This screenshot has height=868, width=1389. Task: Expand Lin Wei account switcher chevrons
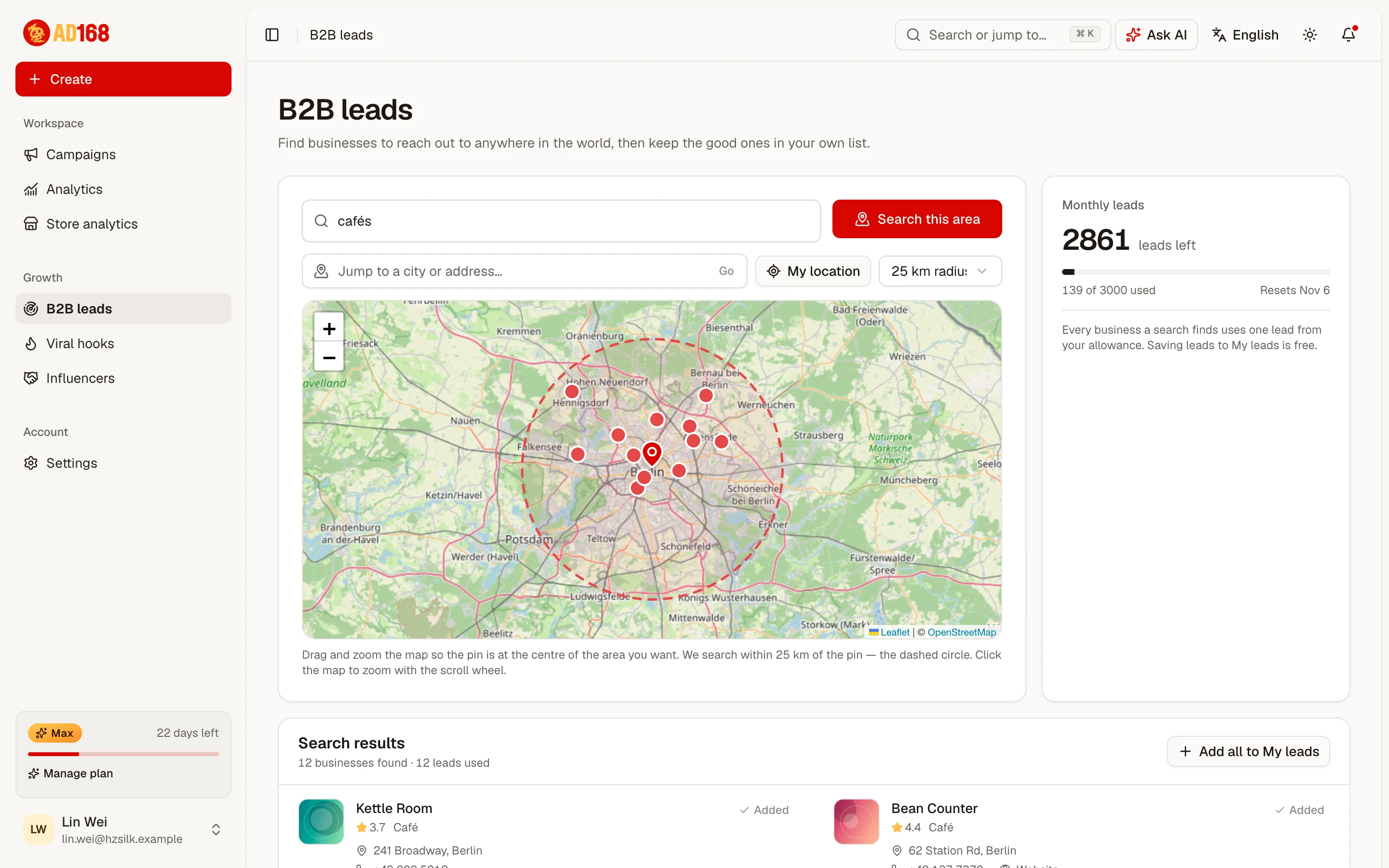coord(216,829)
